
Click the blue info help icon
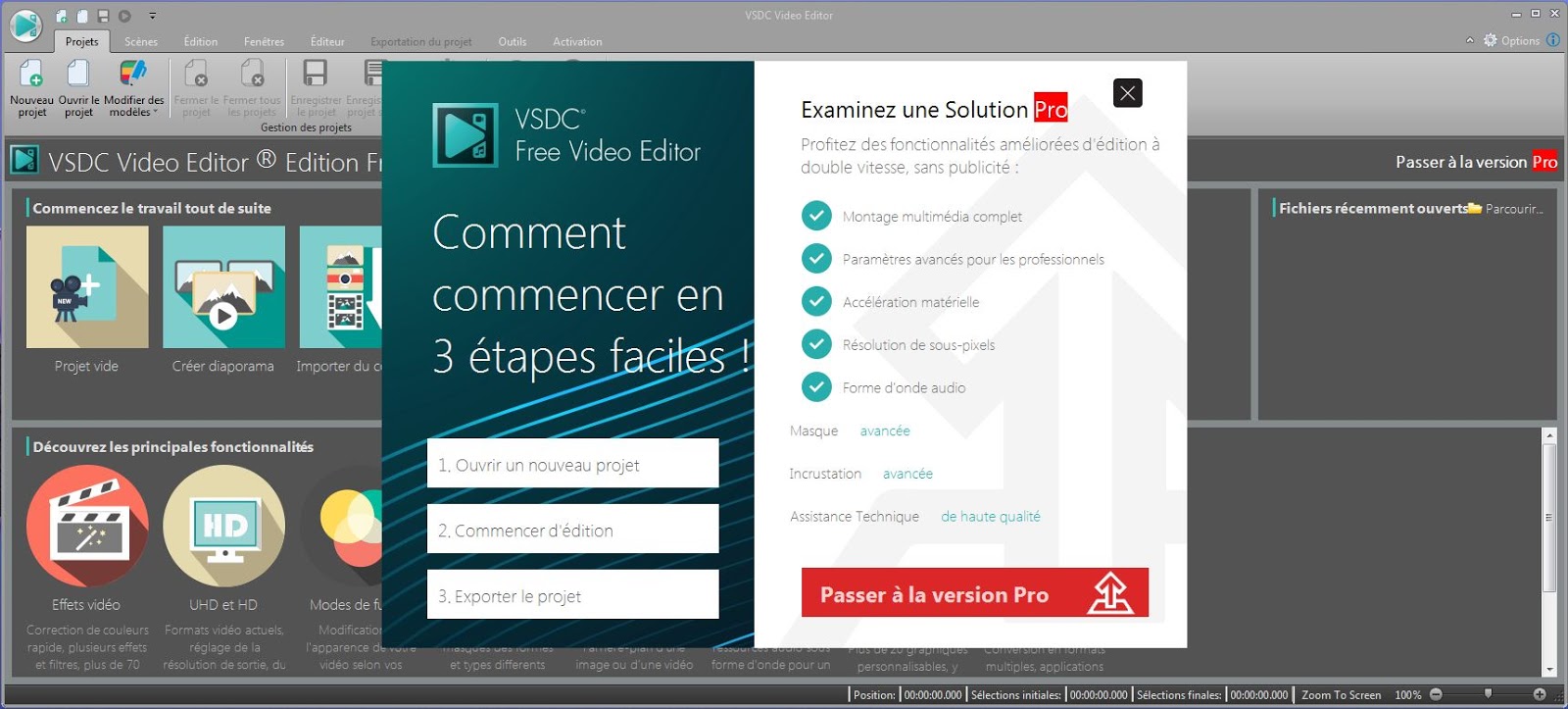click(1553, 40)
